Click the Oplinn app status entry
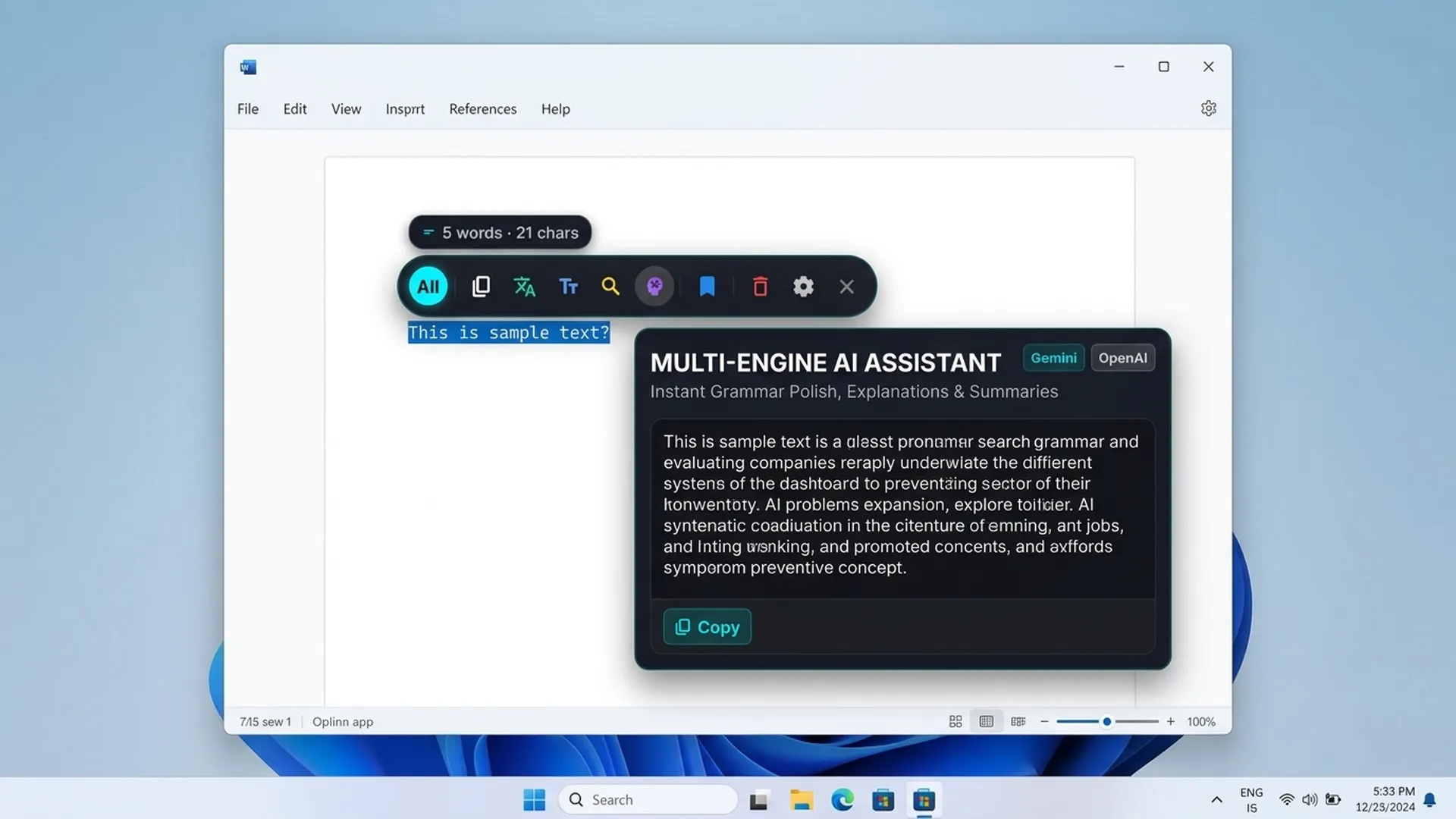Image resolution: width=1456 pixels, height=819 pixels. tap(343, 722)
